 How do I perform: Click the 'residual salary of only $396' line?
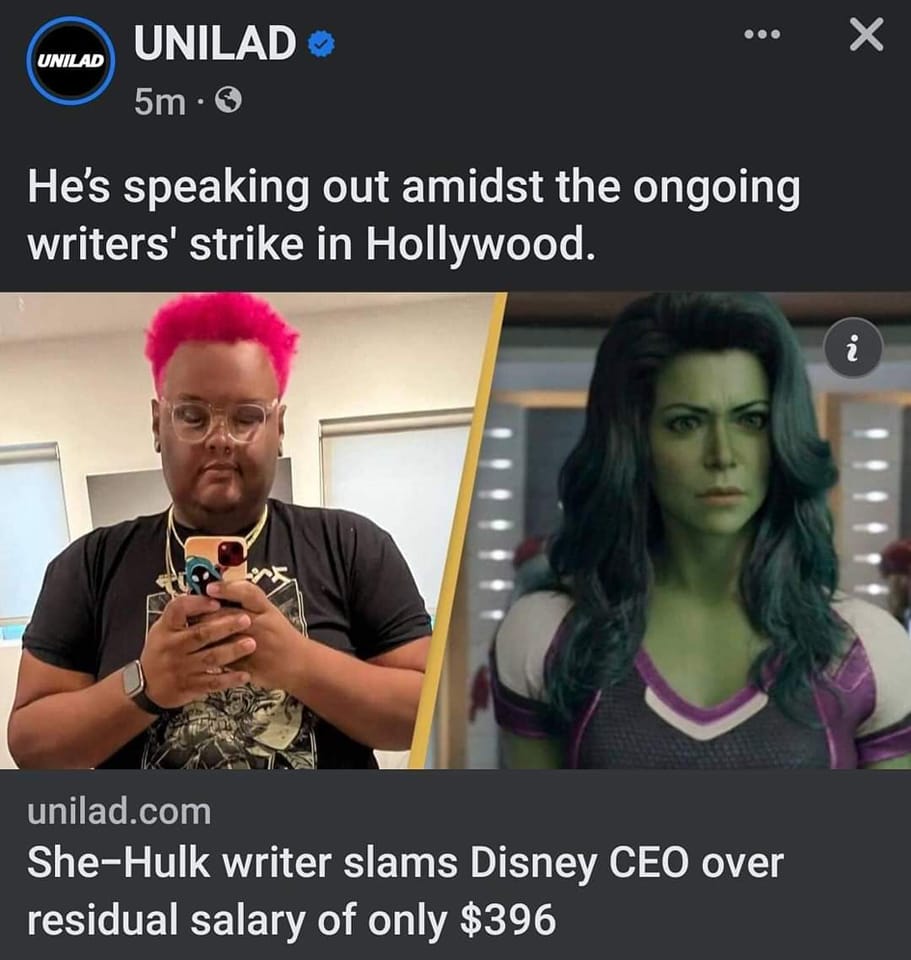291,919
